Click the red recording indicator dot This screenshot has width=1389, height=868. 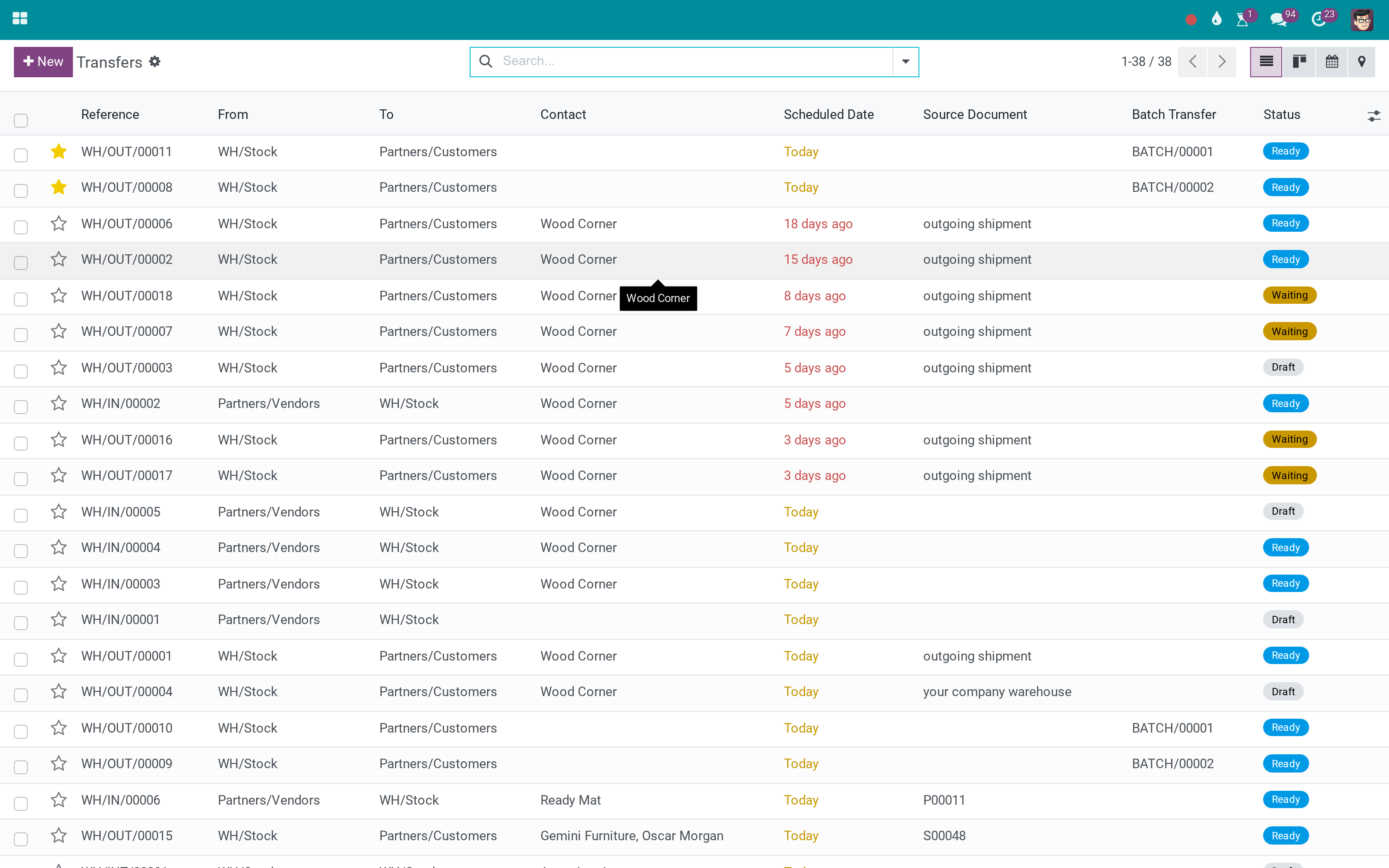pyautogui.click(x=1191, y=20)
